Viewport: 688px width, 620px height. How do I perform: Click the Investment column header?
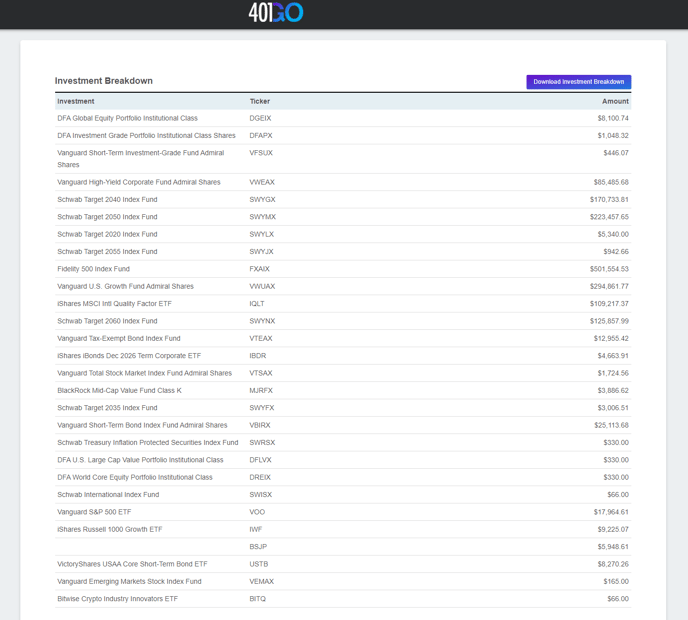coord(76,101)
